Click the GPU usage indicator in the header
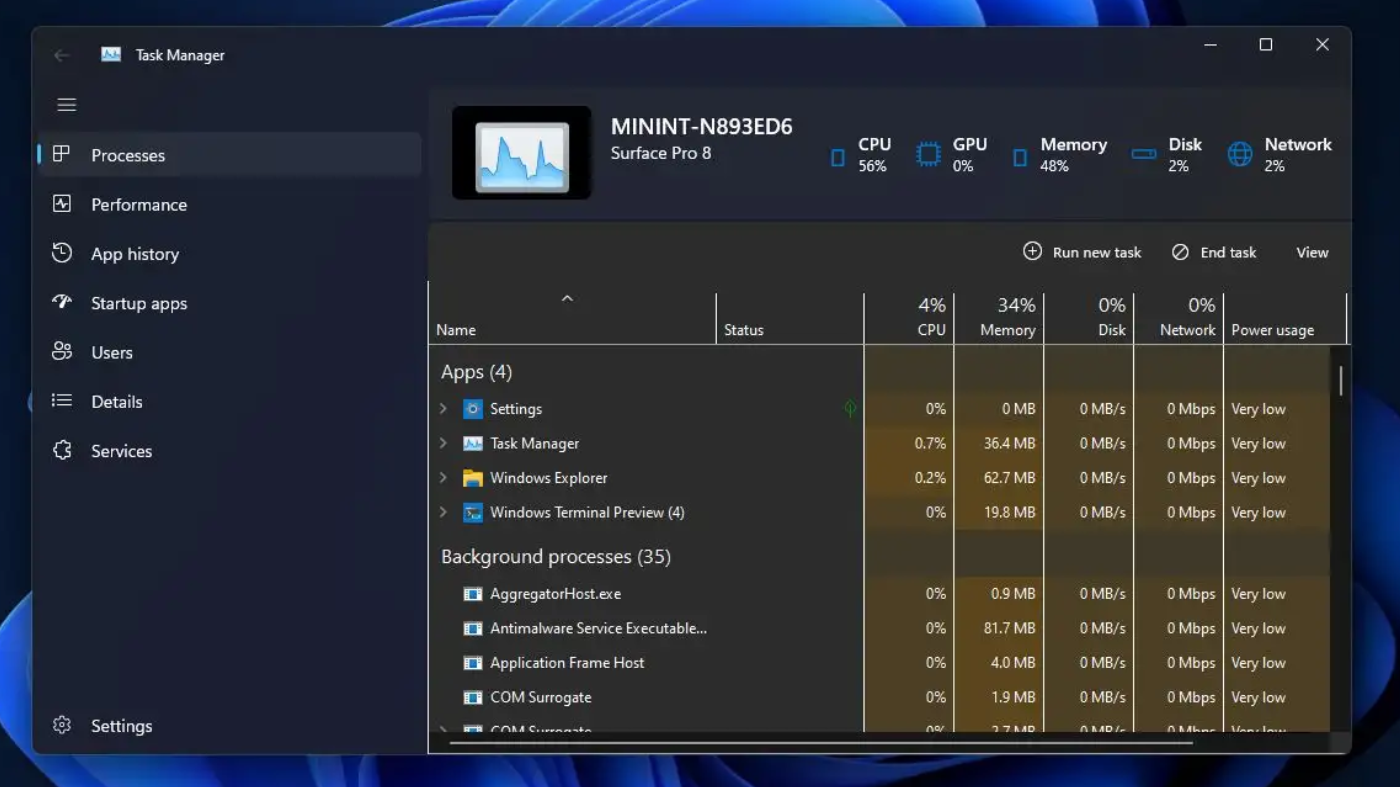This screenshot has width=1400, height=787. pos(958,154)
